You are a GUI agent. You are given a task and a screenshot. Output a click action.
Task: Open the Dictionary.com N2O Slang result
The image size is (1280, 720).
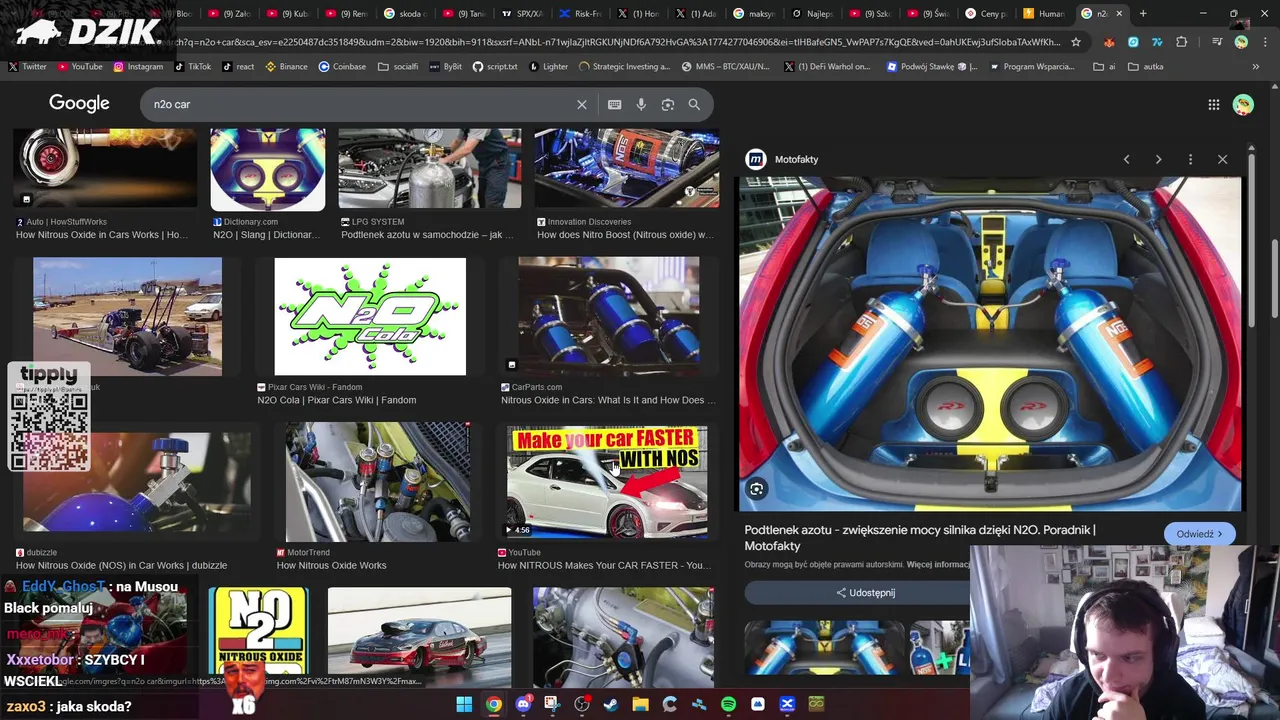(267, 169)
